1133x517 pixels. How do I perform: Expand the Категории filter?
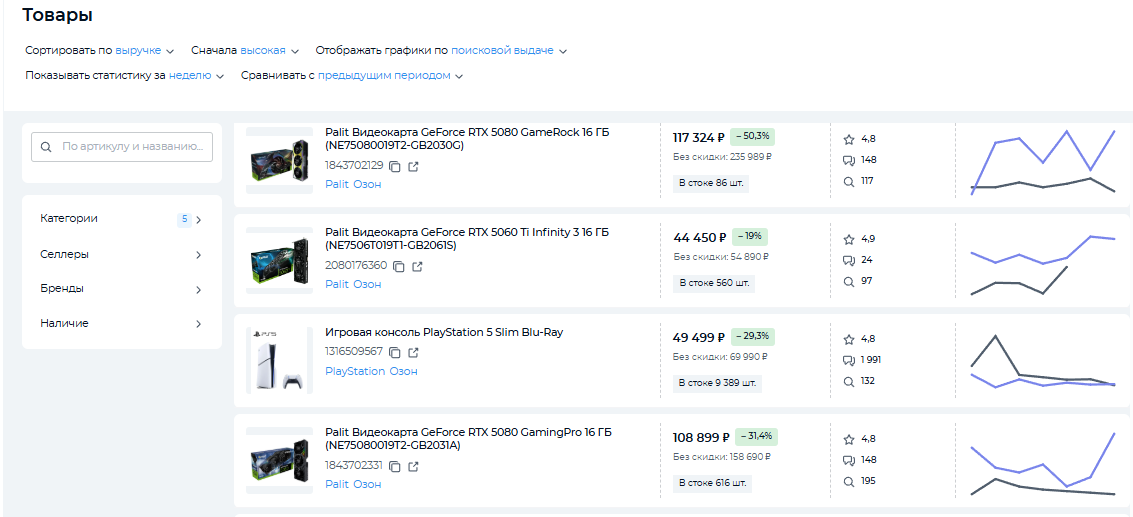(121, 219)
